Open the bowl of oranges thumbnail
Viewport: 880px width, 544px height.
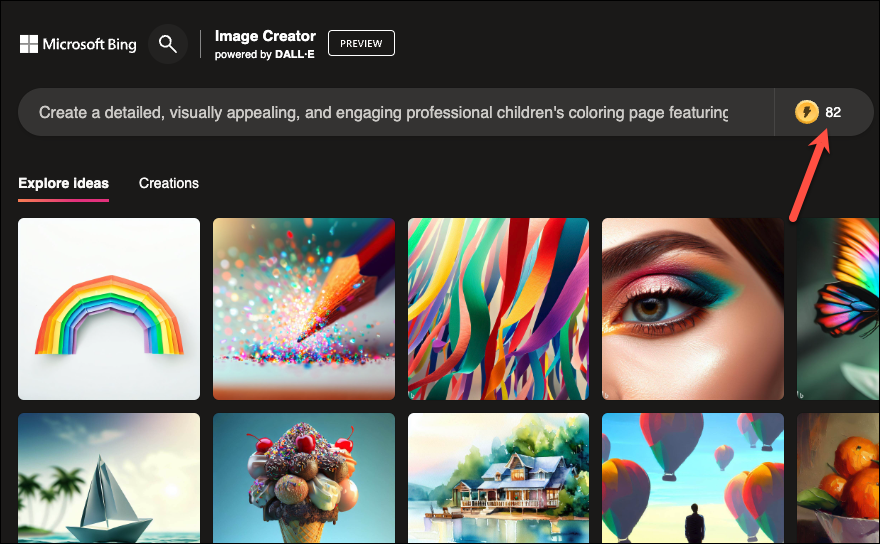tap(838, 478)
